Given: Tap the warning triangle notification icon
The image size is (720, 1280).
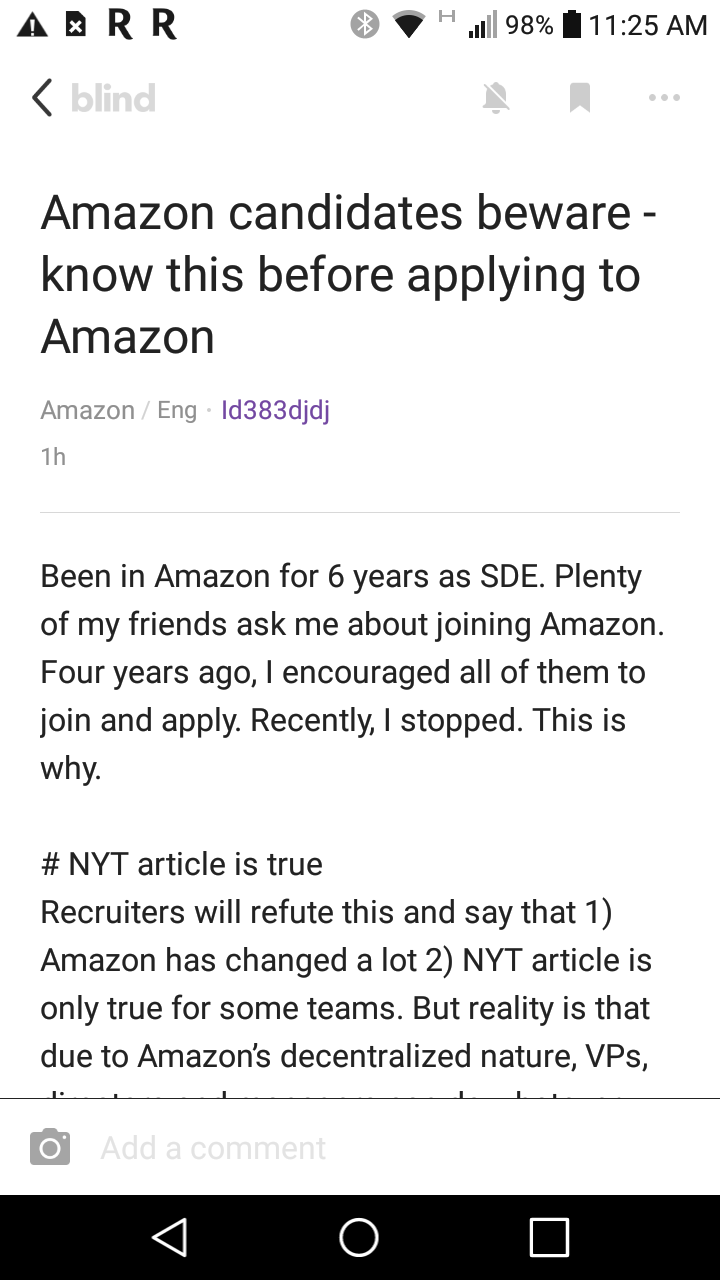Looking at the screenshot, I should pyautogui.click(x=33, y=25).
